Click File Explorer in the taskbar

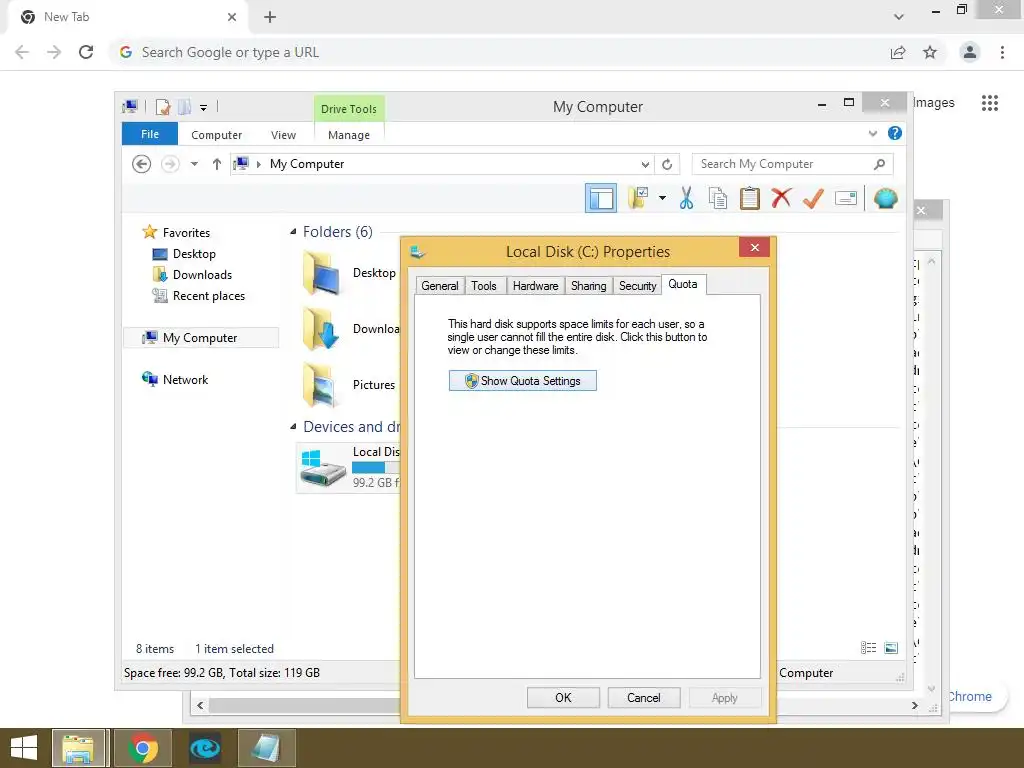[x=78, y=748]
